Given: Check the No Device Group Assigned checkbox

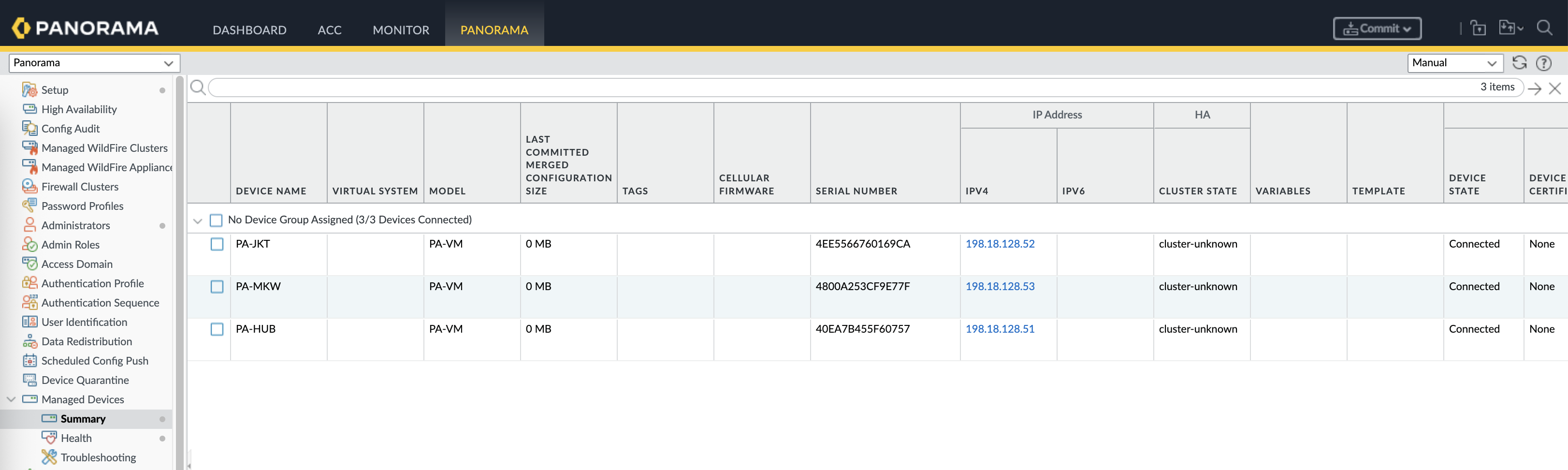Looking at the screenshot, I should [216, 220].
